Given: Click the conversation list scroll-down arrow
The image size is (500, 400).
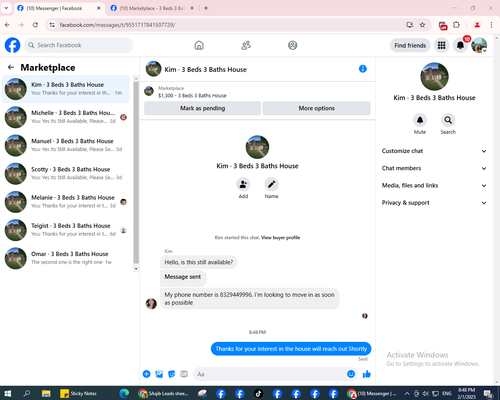Looking at the screenshot, I should point(136,269).
